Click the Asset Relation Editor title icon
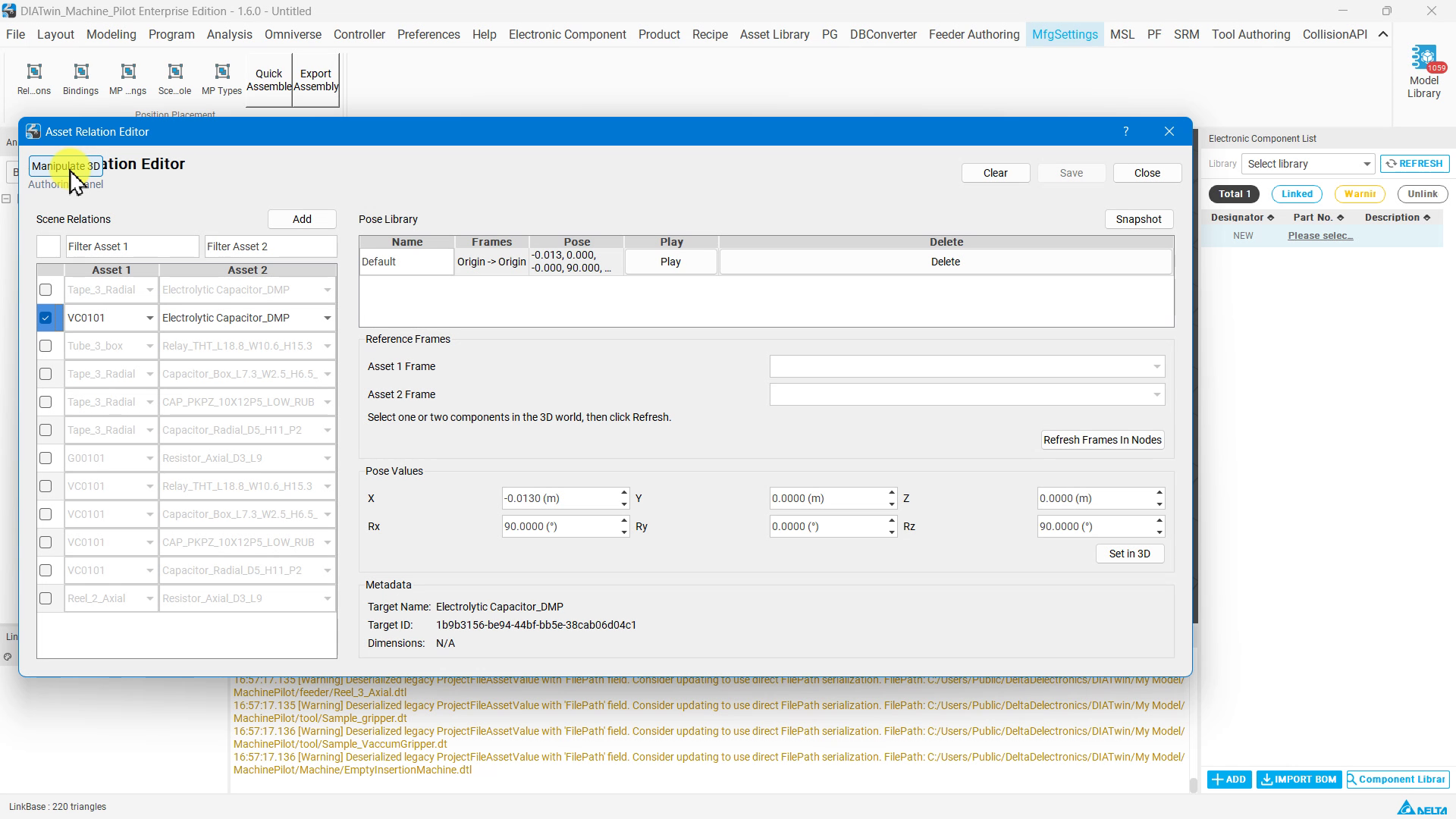The width and height of the screenshot is (1456, 819). 33,131
